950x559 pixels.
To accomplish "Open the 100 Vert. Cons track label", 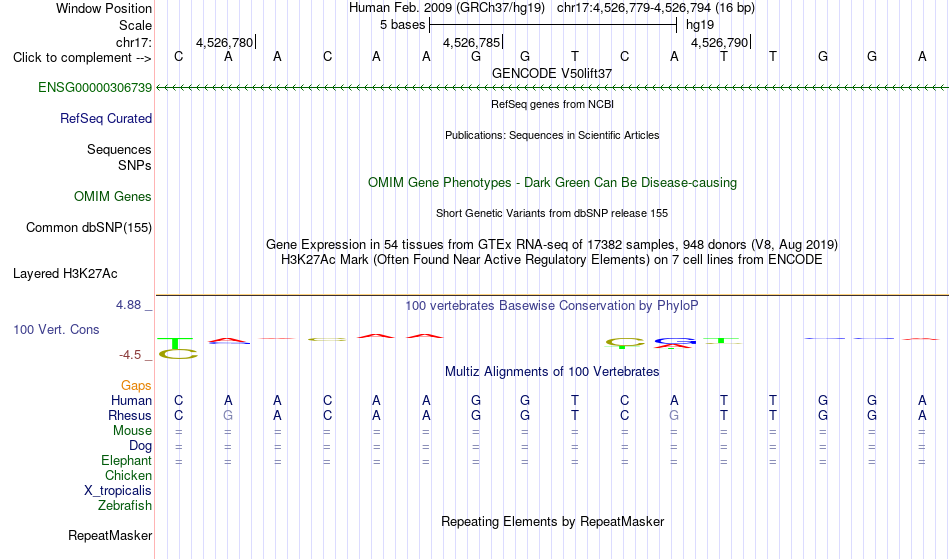I will click(56, 329).
